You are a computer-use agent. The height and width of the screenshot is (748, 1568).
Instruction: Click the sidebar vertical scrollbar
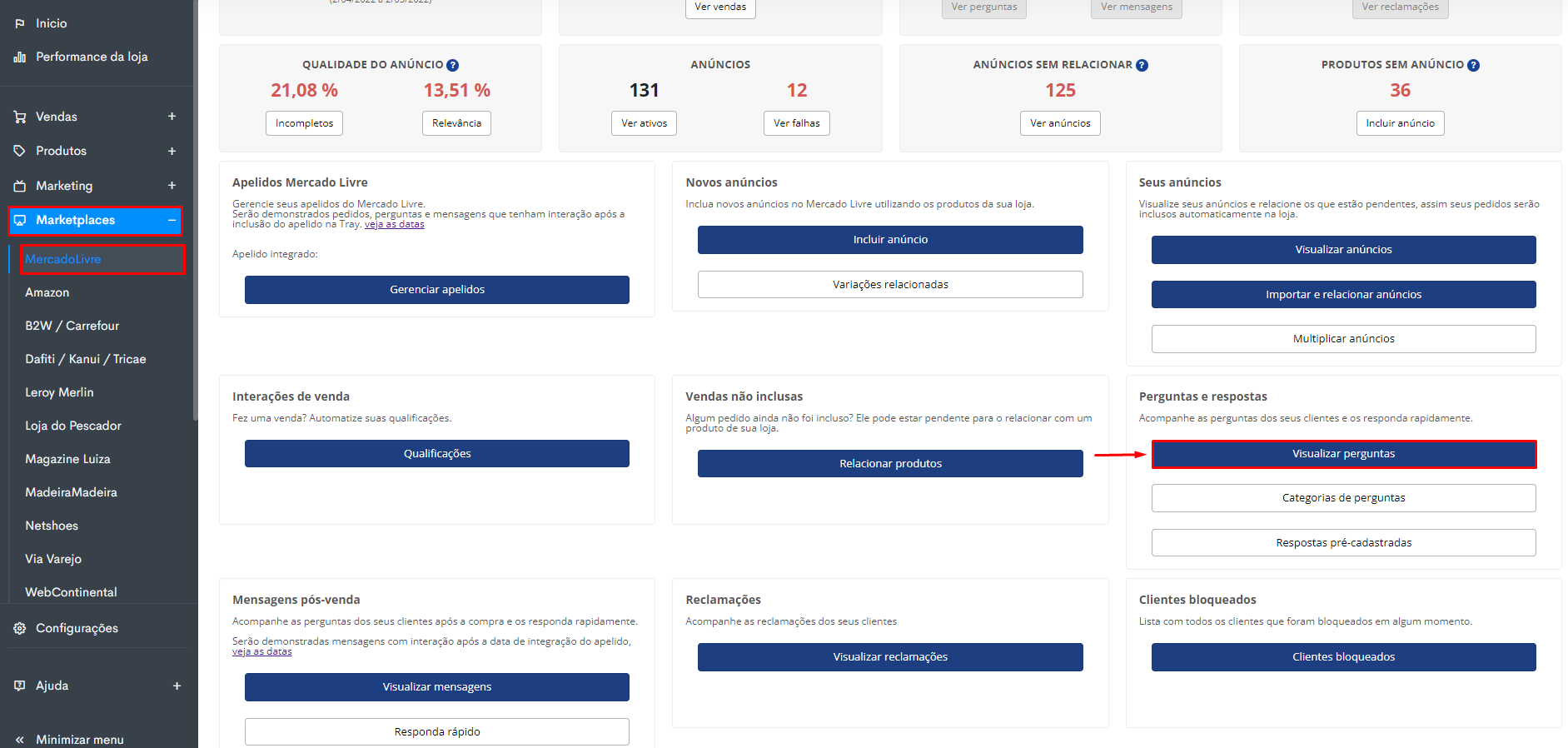[x=196, y=208]
